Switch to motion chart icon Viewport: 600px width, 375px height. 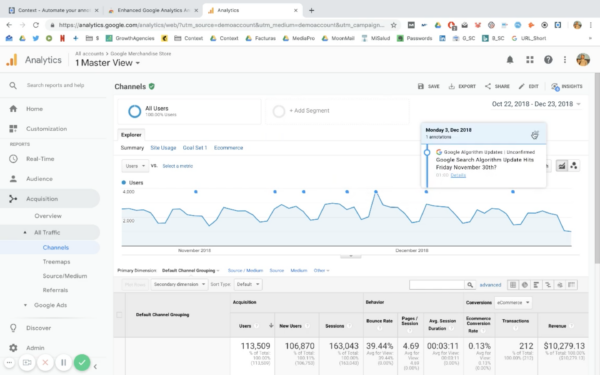click(x=574, y=166)
